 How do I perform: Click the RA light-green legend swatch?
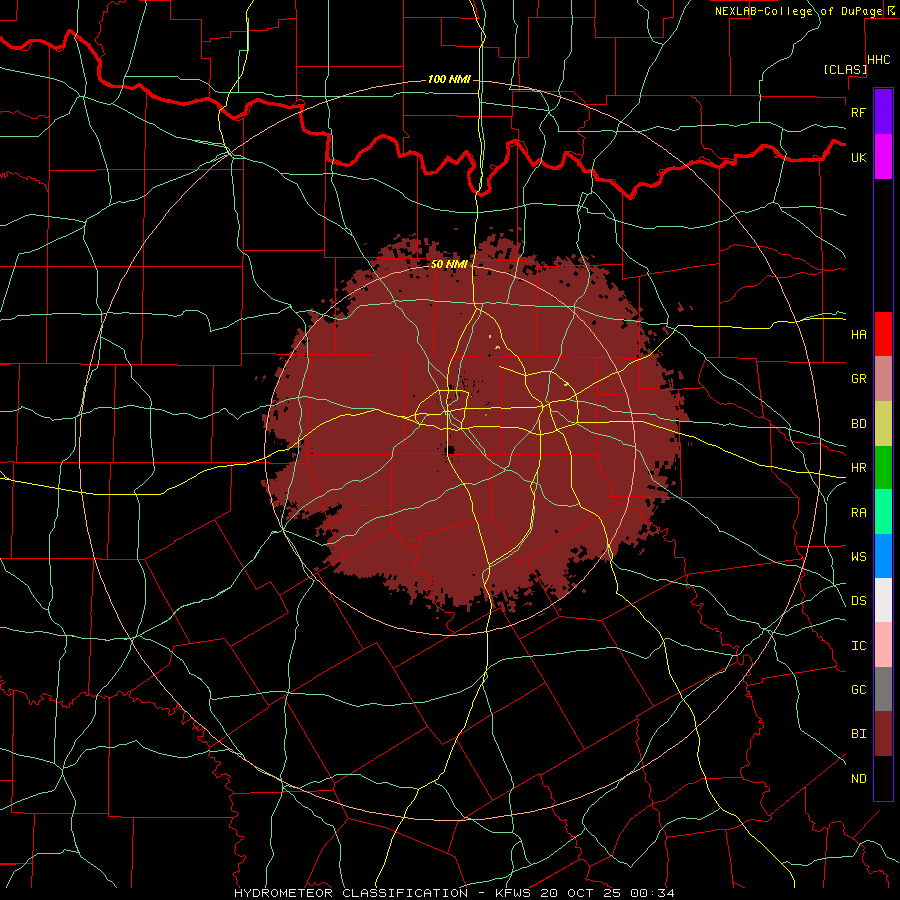tap(883, 512)
